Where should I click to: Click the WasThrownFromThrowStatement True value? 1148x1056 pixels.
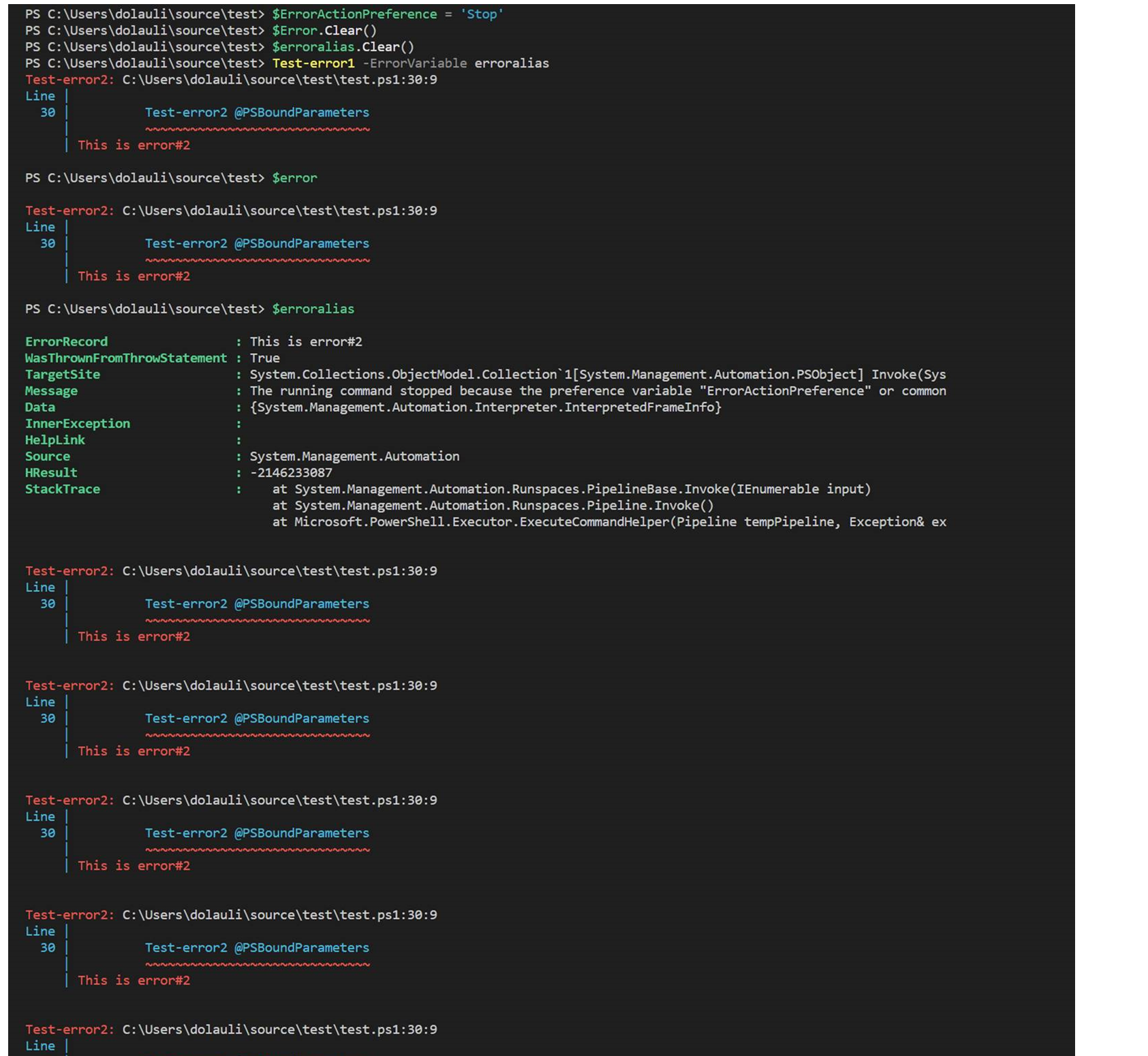coord(265,358)
